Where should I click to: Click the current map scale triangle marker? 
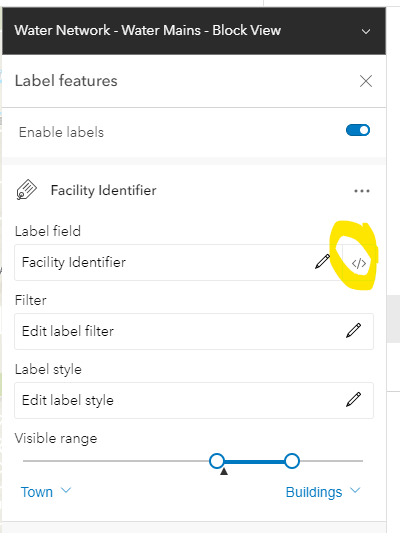click(x=224, y=471)
